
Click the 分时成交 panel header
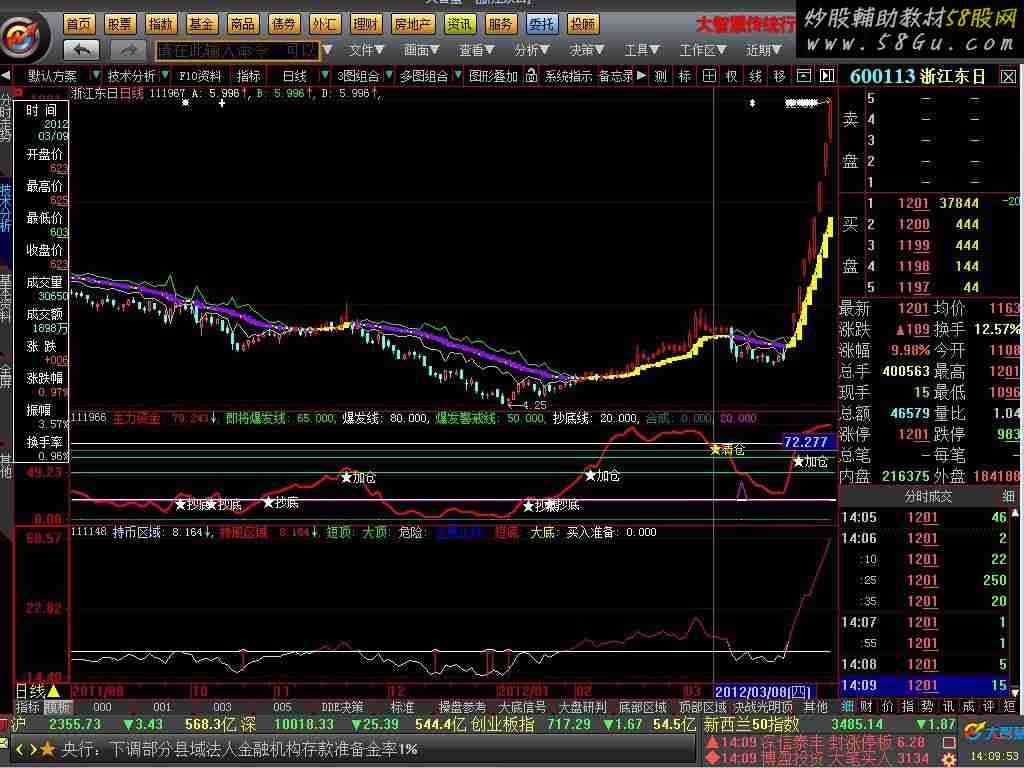click(928, 497)
